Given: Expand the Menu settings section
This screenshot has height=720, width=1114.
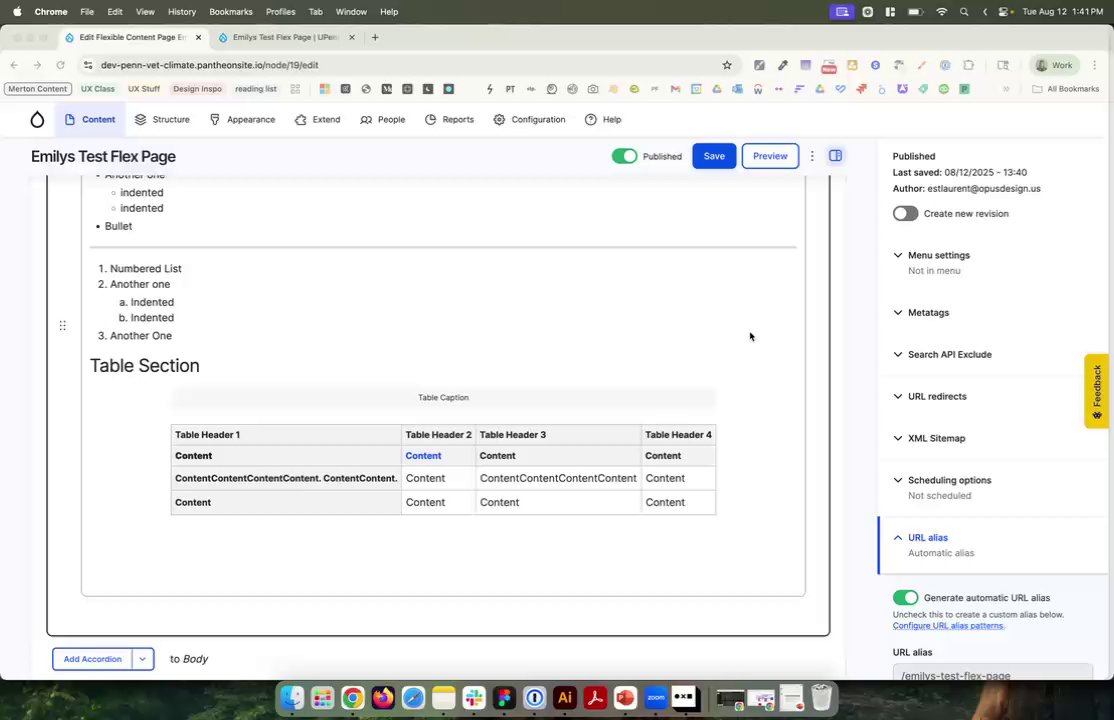Looking at the screenshot, I should tap(993, 262).
